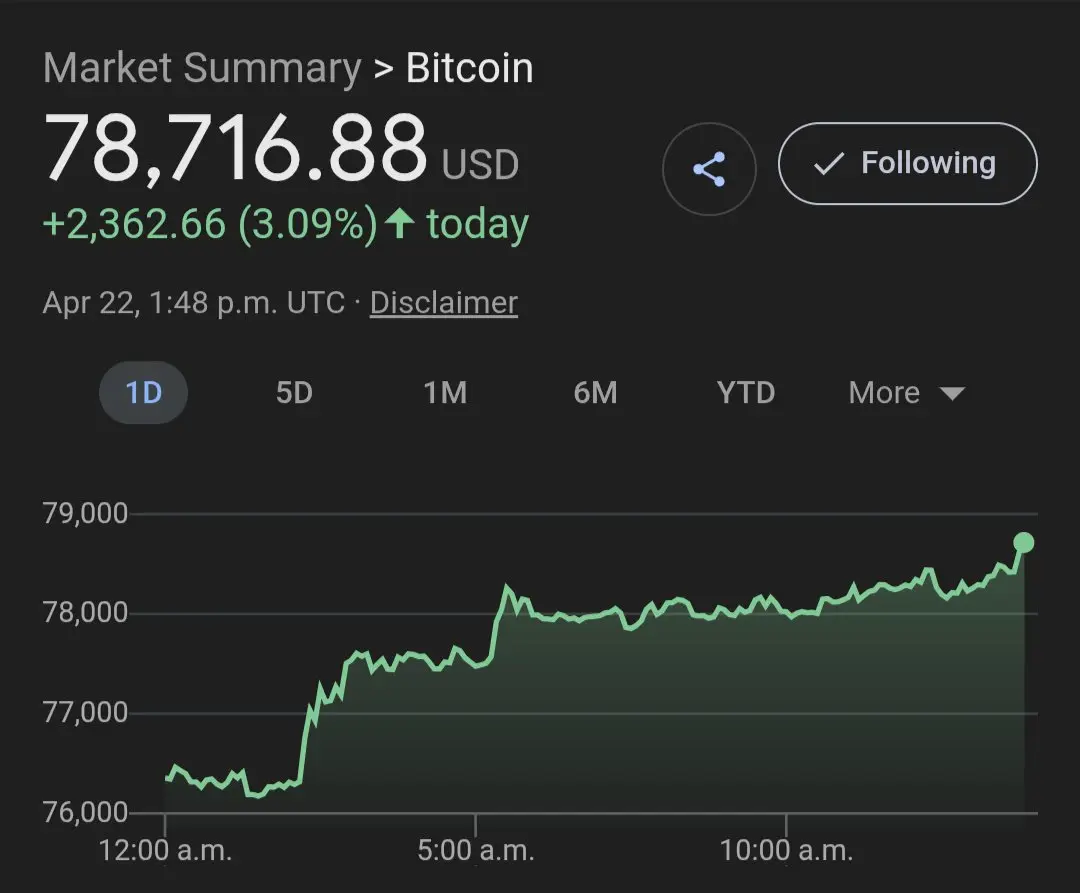Click the share icon button

click(x=709, y=168)
